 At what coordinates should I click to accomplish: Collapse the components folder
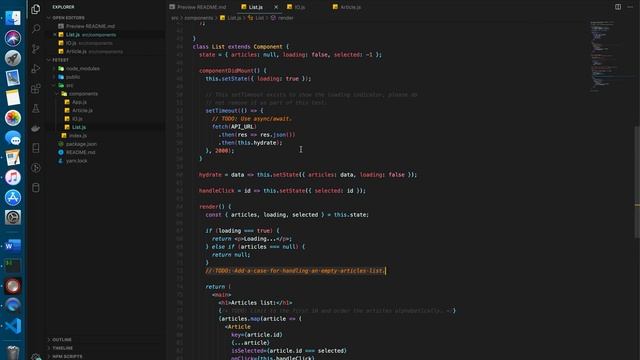83,94
